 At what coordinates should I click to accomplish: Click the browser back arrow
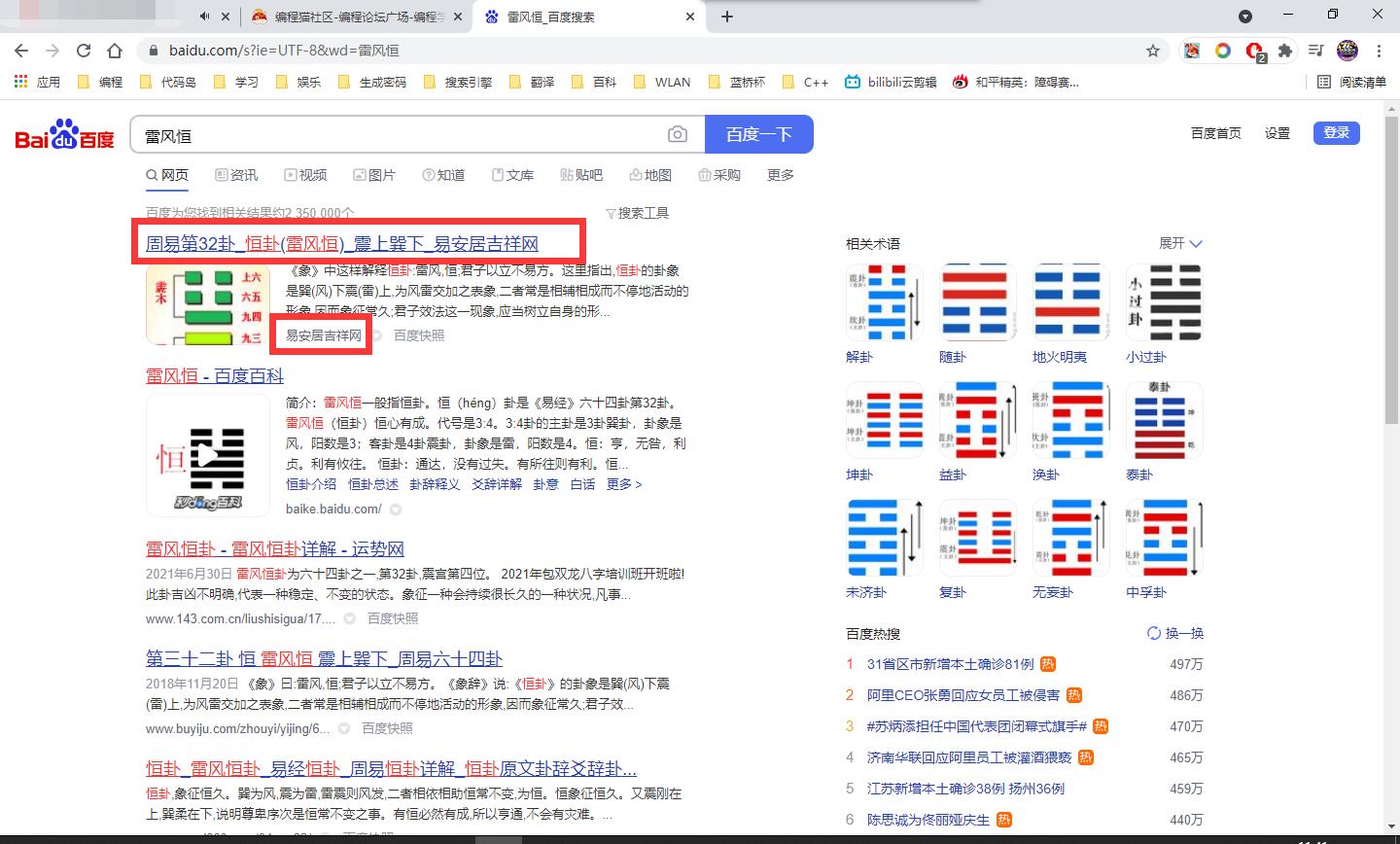coord(21,51)
